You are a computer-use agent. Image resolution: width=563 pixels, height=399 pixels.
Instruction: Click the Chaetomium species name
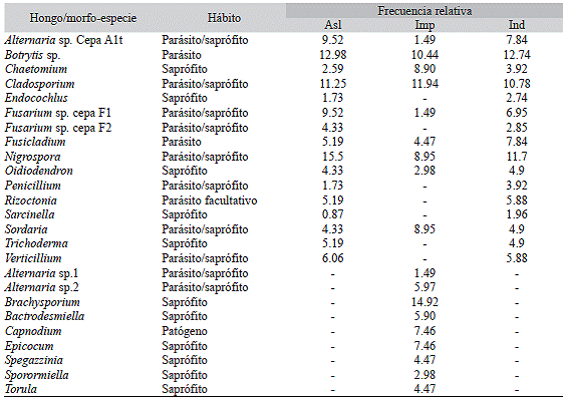pos(36,69)
